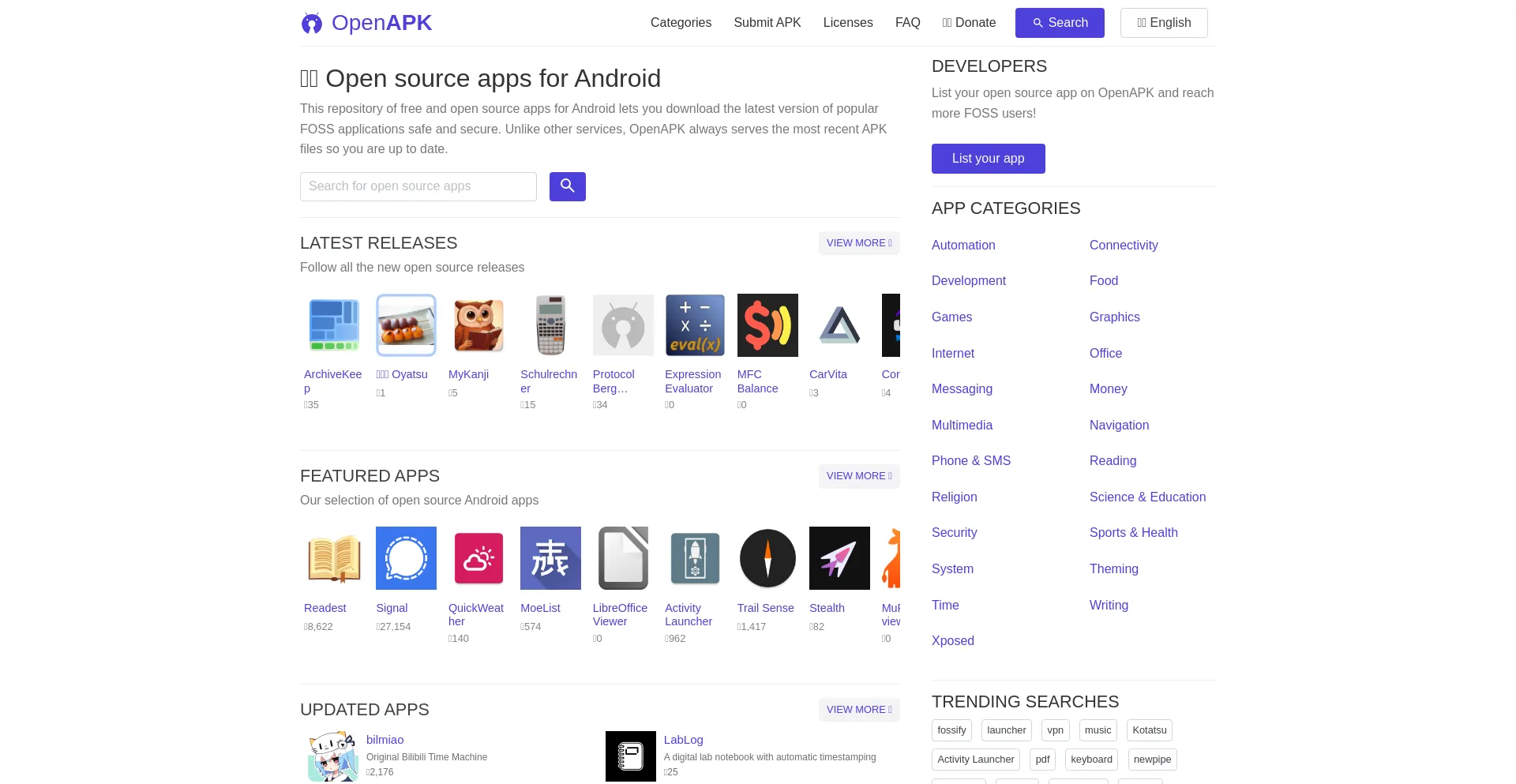
Task: Open the Sports & Health category
Action: pos(1134,532)
